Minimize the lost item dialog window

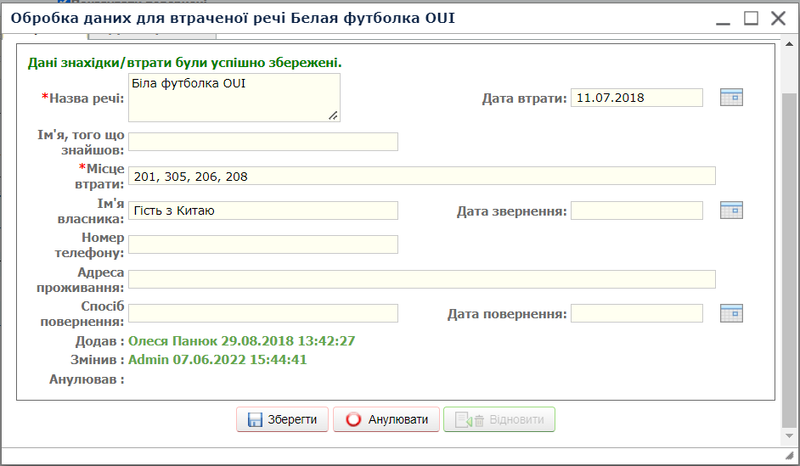click(x=724, y=18)
